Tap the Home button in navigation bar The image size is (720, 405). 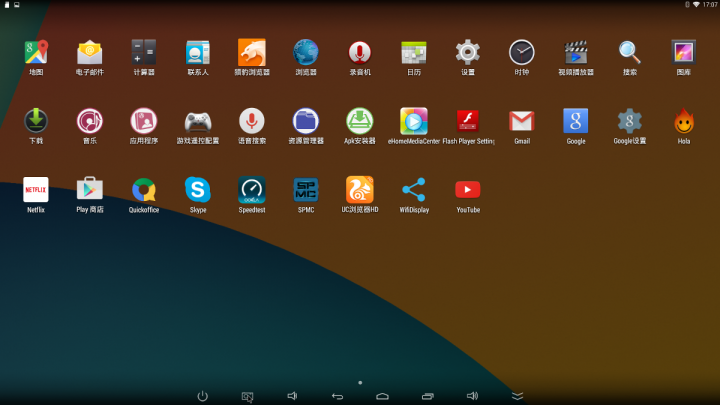tap(382, 396)
